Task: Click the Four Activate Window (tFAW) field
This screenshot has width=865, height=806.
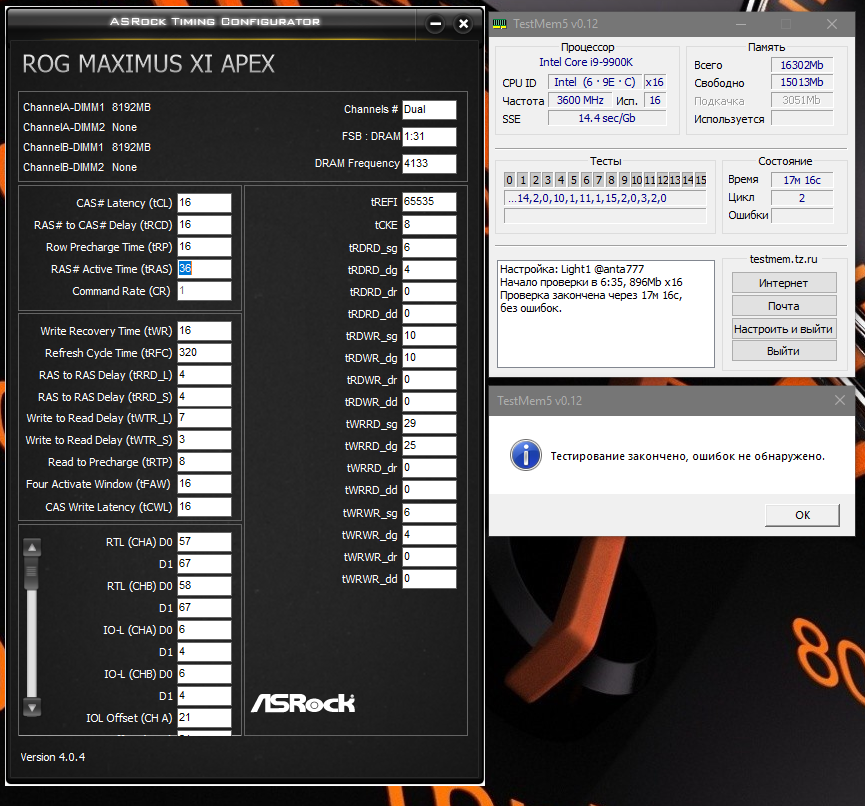Action: tap(204, 484)
